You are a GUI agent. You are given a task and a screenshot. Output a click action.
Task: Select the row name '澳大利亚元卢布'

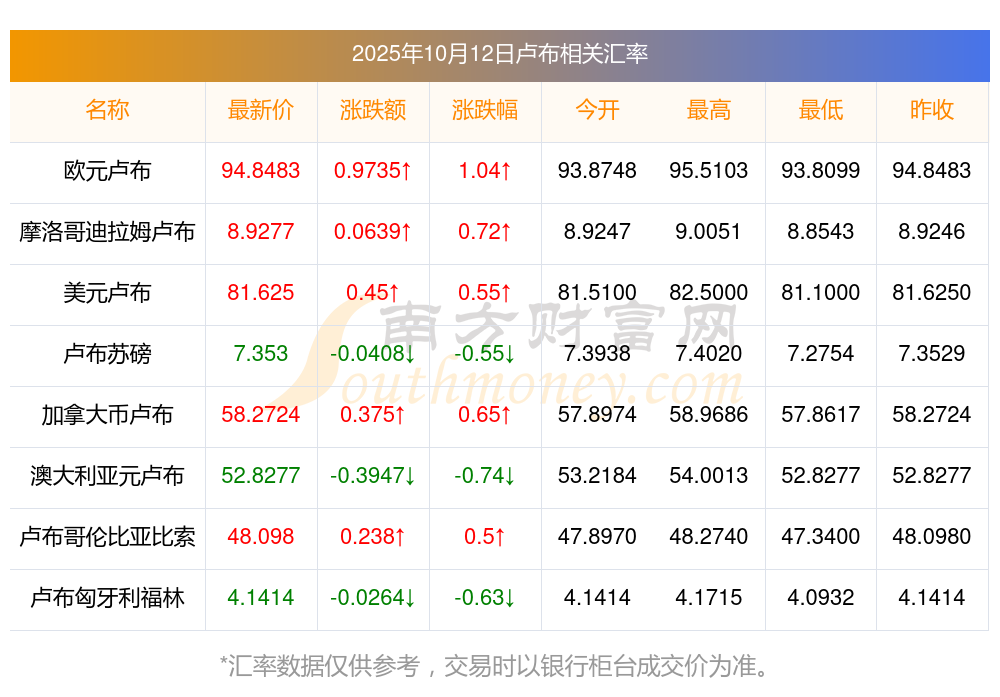pyautogui.click(x=107, y=476)
